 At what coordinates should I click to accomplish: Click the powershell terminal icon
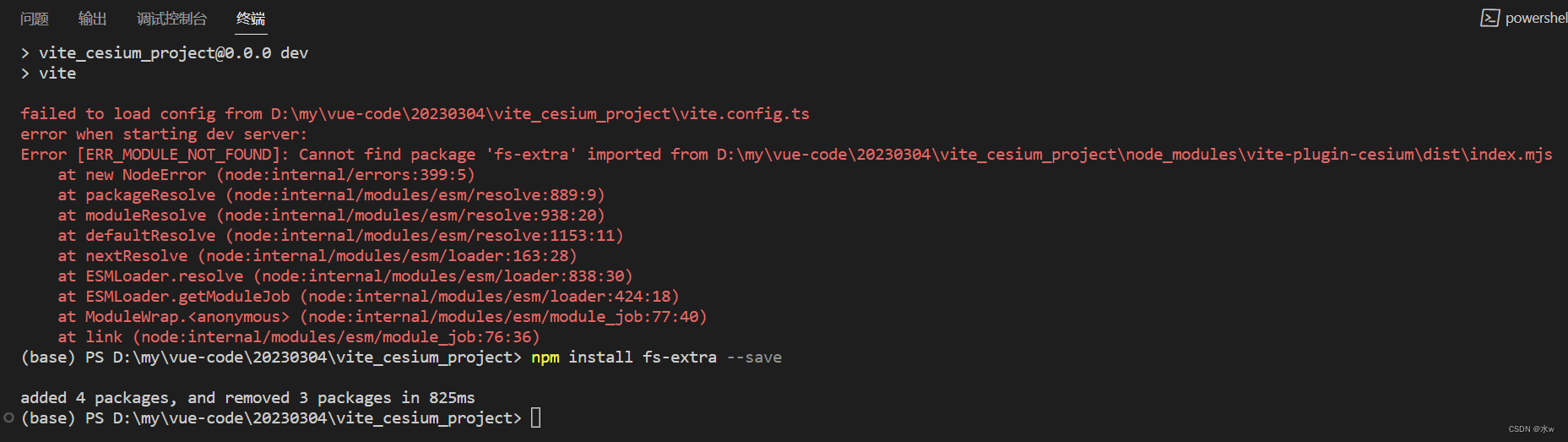[1490, 18]
